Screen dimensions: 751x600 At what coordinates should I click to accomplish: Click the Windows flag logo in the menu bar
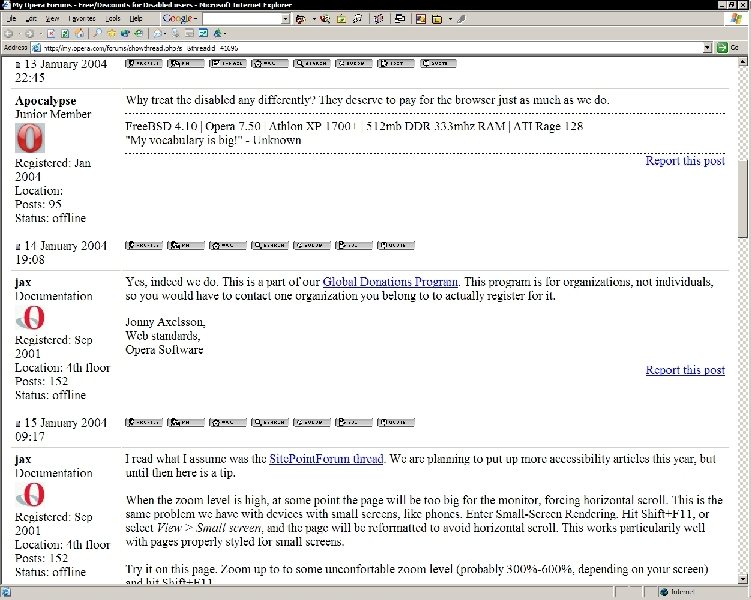click(736, 19)
